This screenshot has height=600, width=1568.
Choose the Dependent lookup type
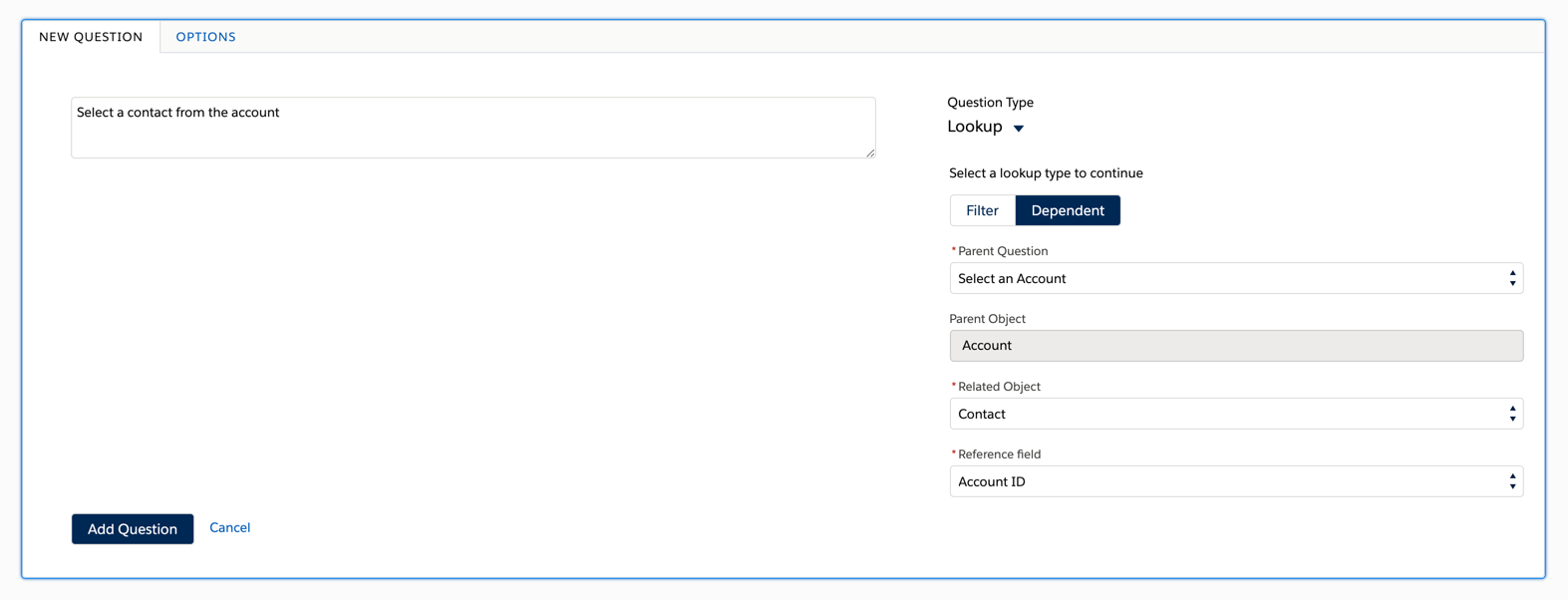[x=1068, y=210]
